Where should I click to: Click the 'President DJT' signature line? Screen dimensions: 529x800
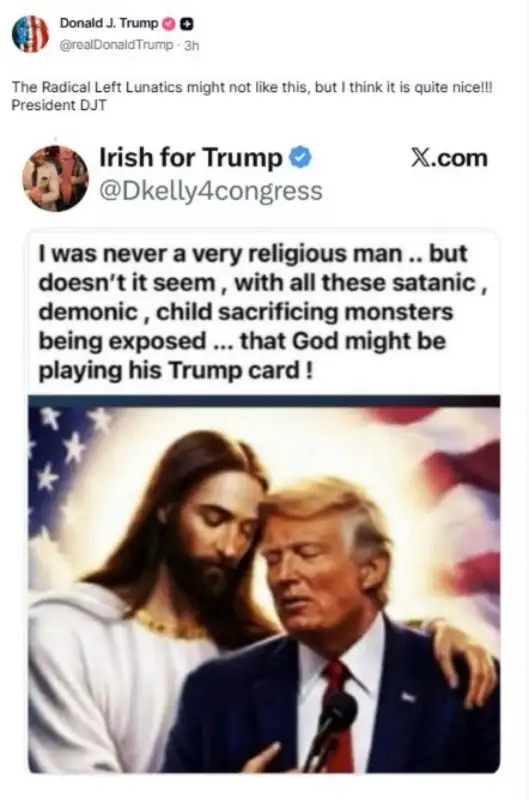pyautogui.click(x=59, y=106)
